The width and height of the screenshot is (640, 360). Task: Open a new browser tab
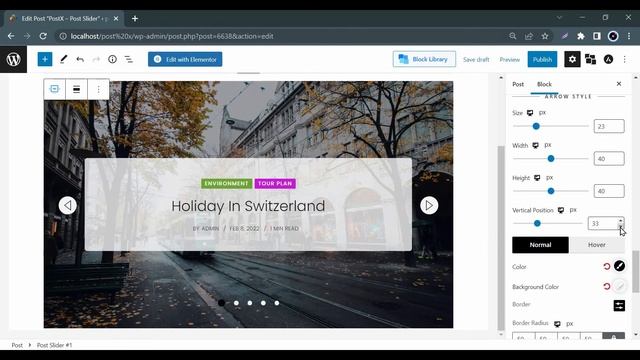click(135, 18)
